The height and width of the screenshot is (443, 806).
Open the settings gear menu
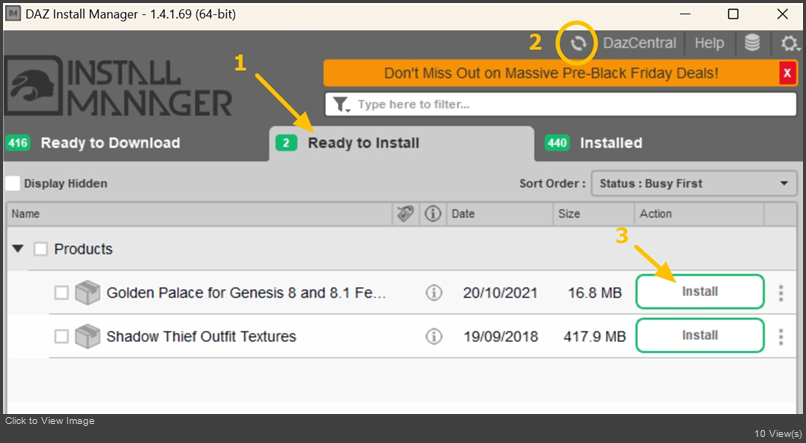tap(790, 43)
